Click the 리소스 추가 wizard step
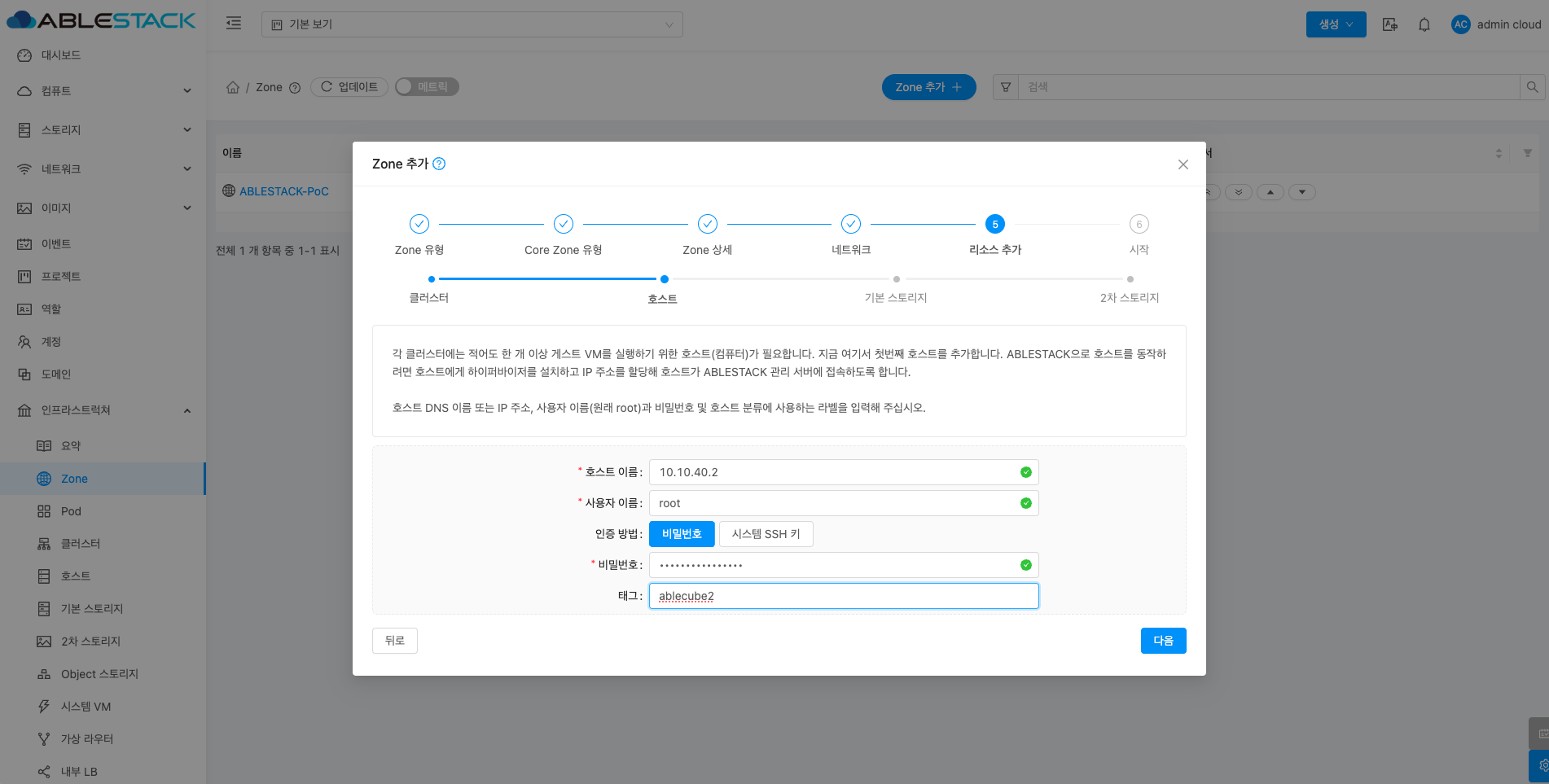 point(995,235)
